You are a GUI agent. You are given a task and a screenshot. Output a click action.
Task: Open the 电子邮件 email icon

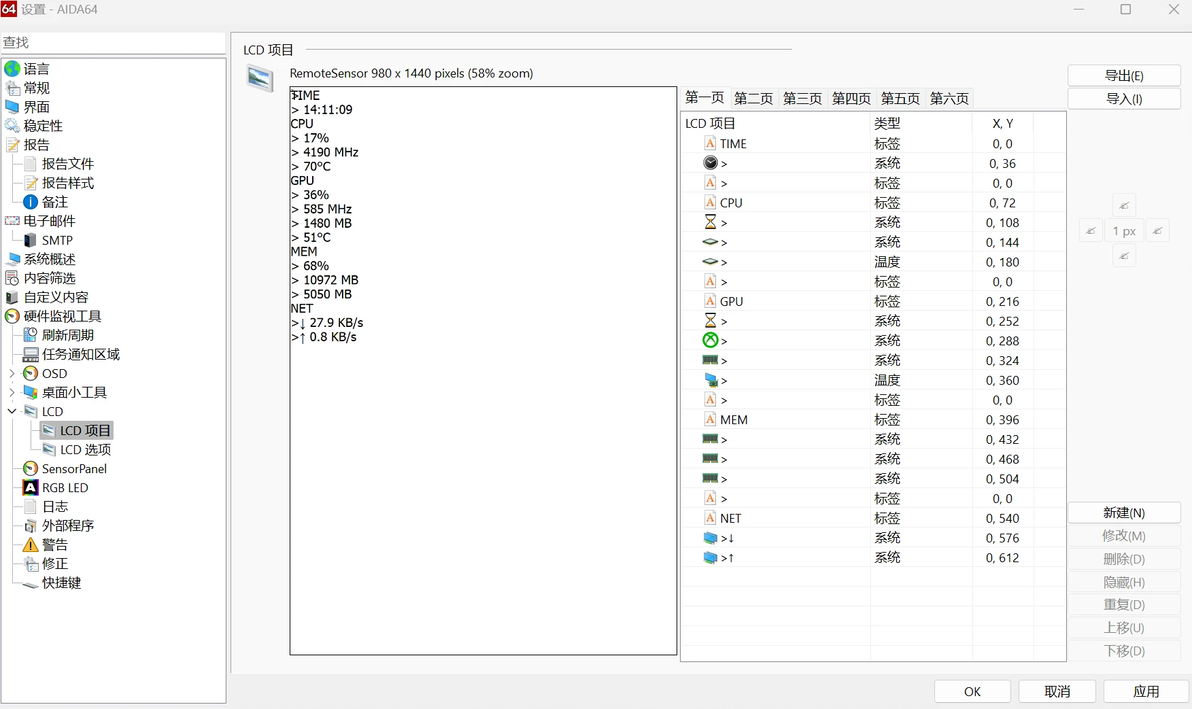pyautogui.click(x=12, y=221)
